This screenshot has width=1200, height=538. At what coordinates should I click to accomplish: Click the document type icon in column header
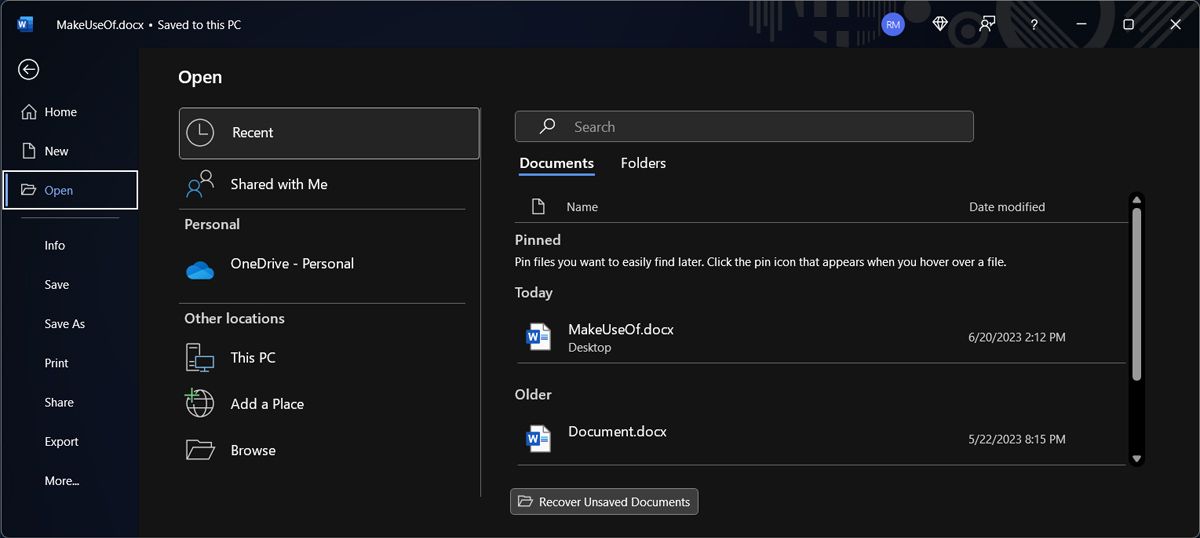pyautogui.click(x=538, y=207)
